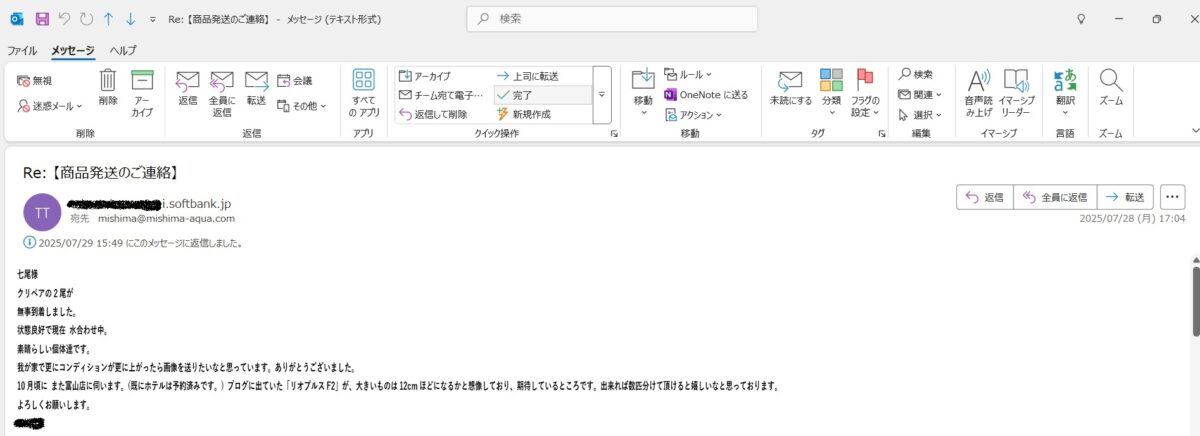Open すべてのアプリ apps grid
This screenshot has height=436, width=1200.
(364, 93)
